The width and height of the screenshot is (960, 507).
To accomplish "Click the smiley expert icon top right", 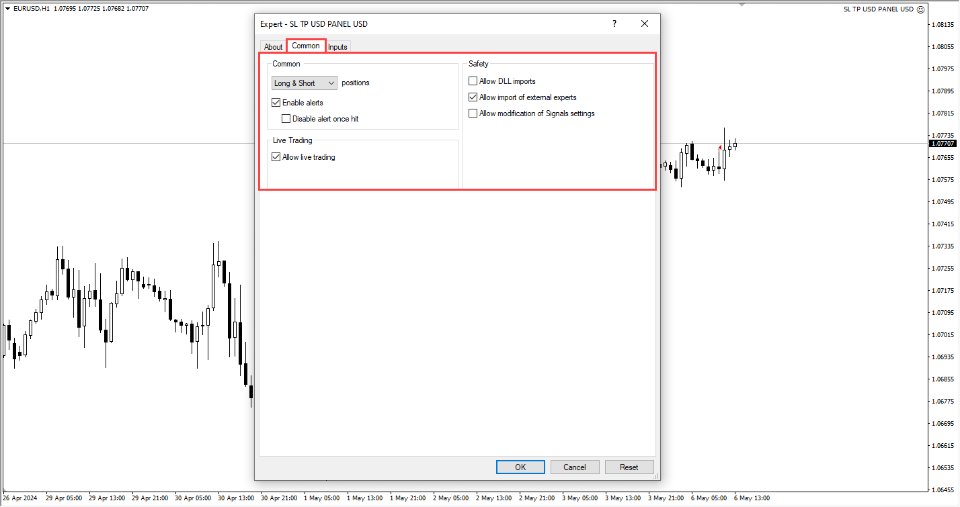I will click(921, 9).
